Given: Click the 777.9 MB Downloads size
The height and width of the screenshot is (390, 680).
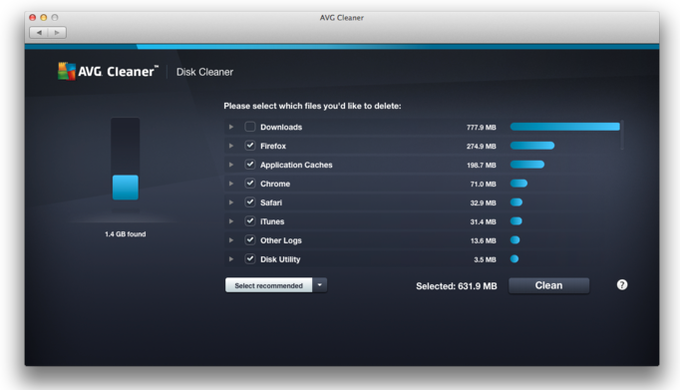Looking at the screenshot, I should point(481,127).
